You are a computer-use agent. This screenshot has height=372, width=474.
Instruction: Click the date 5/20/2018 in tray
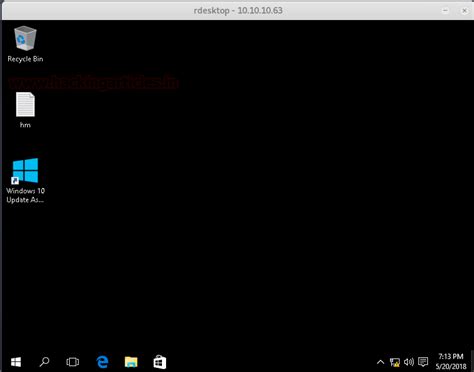tap(451, 366)
